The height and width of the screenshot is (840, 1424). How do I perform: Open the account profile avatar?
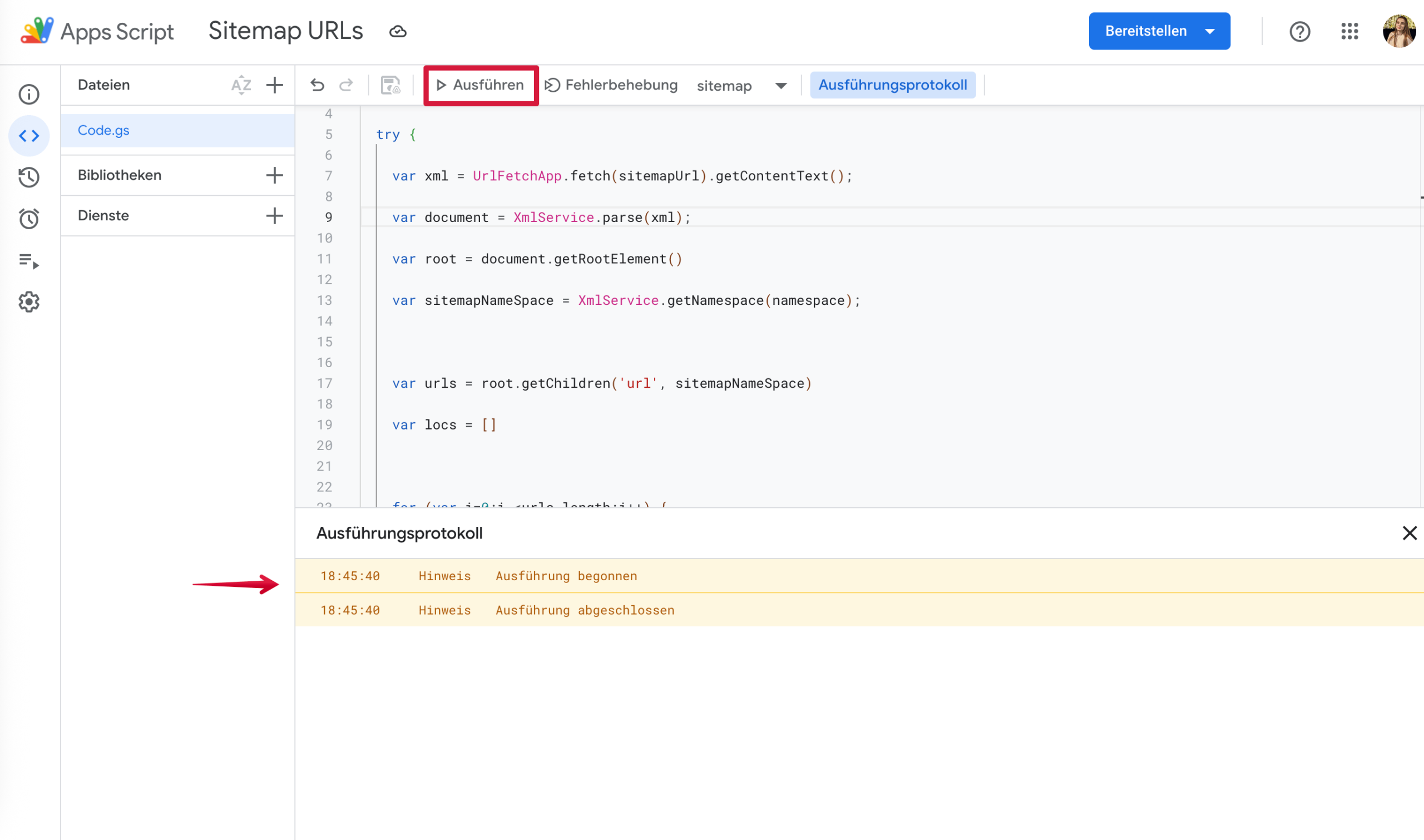pyautogui.click(x=1399, y=31)
